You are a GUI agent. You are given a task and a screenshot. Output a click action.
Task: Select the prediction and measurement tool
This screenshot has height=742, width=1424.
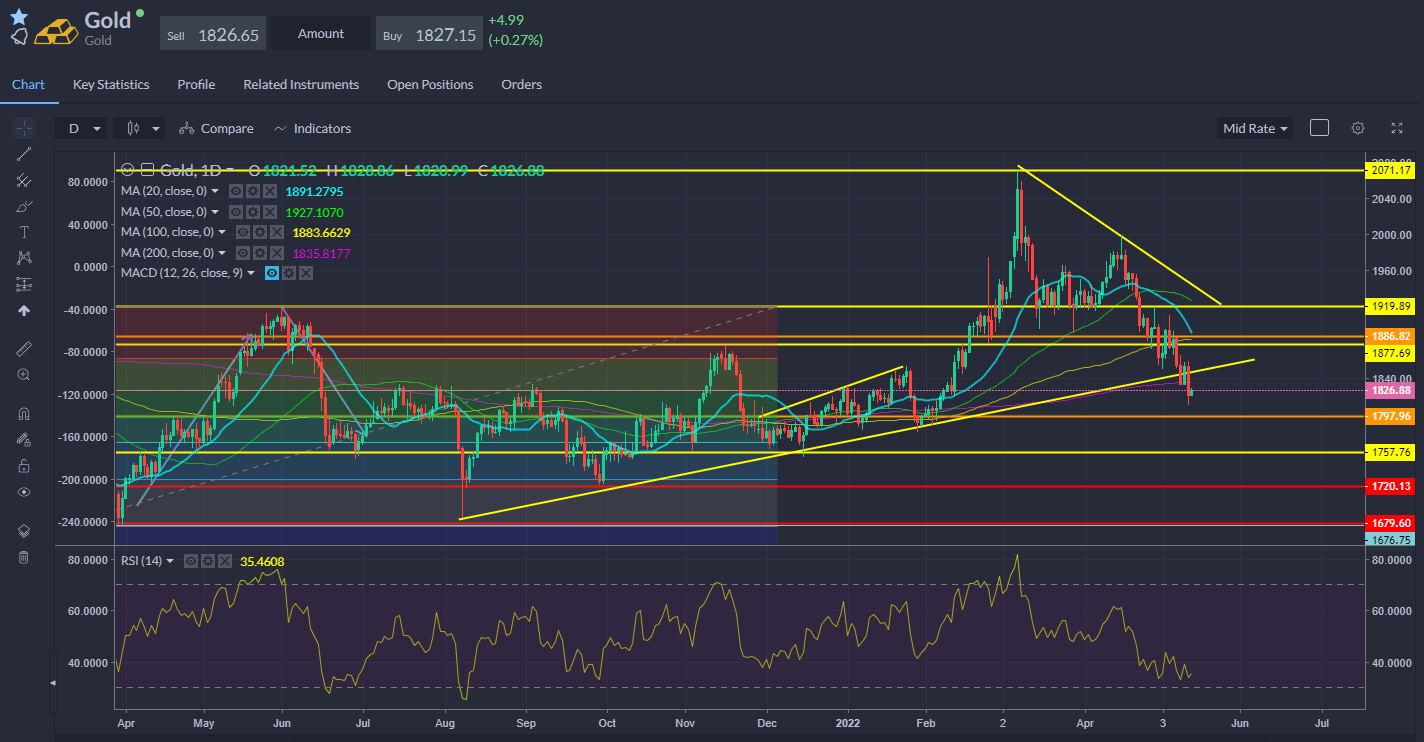point(24,284)
